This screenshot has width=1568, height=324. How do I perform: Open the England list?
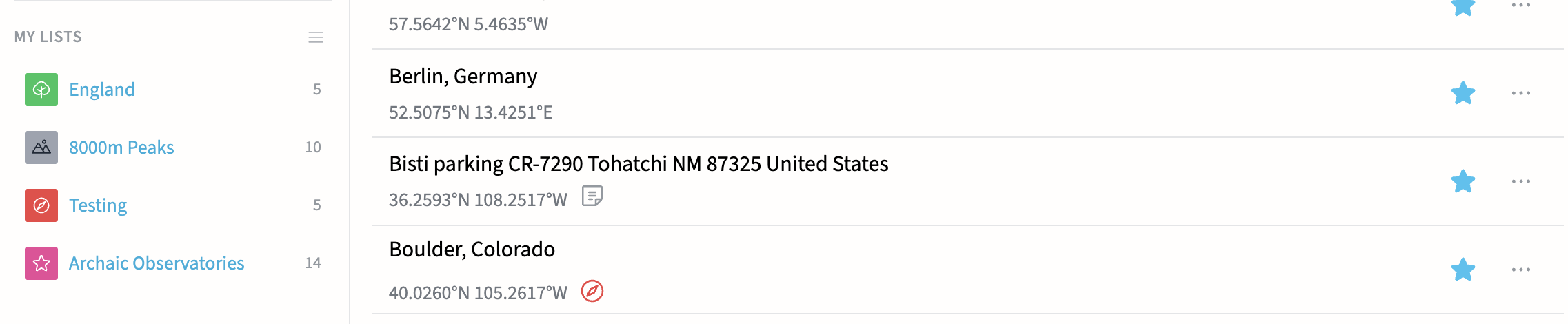pos(102,90)
